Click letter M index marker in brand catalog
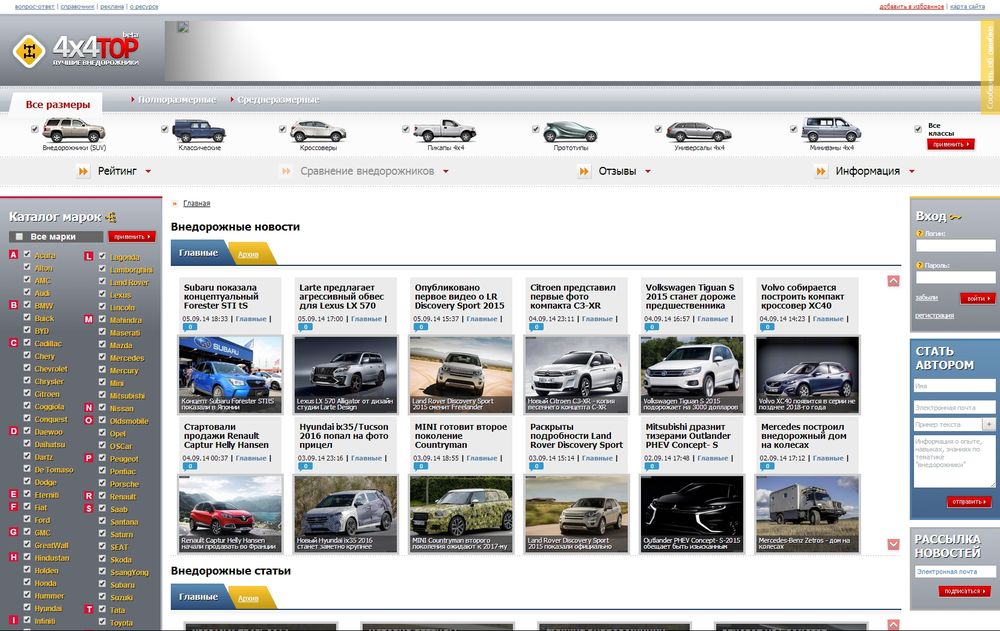 (x=89, y=319)
